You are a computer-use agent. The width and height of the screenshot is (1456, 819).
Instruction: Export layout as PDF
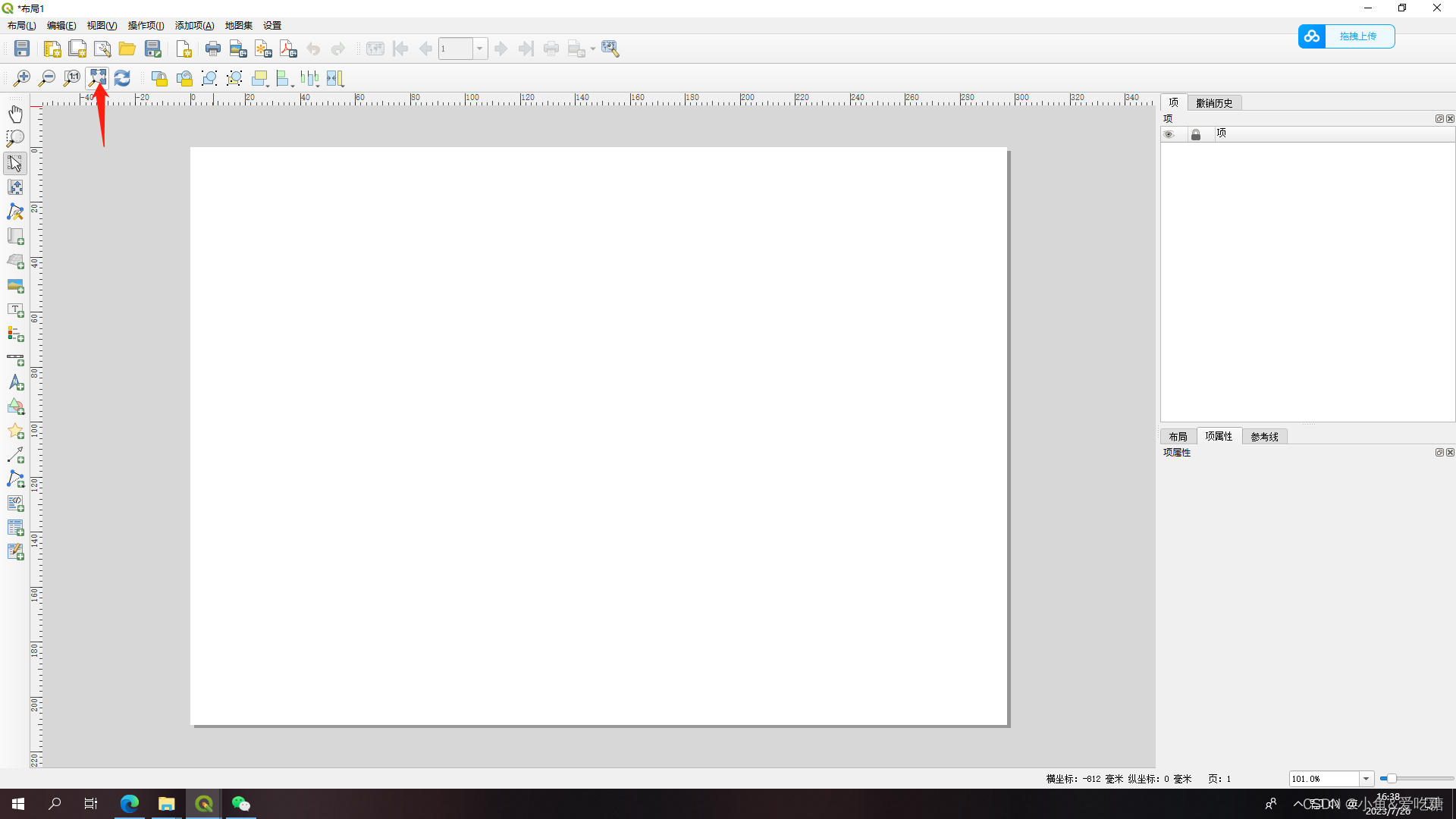[x=288, y=49]
